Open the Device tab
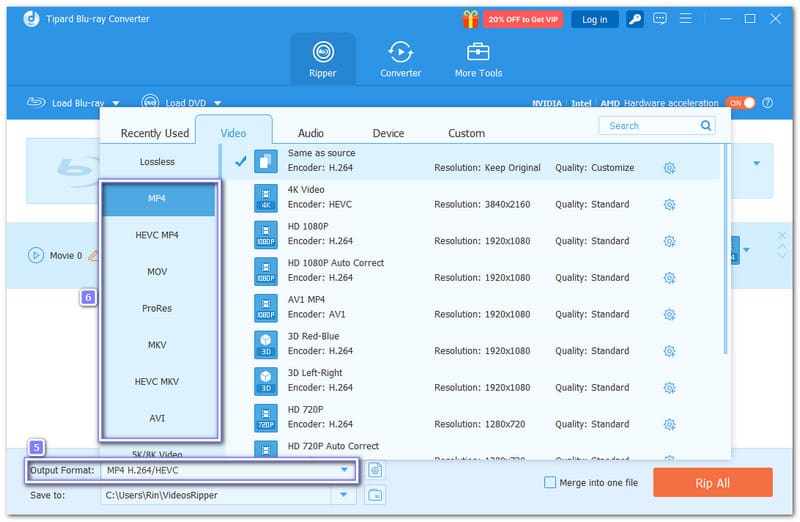Viewport: 800px width, 522px height. click(388, 133)
